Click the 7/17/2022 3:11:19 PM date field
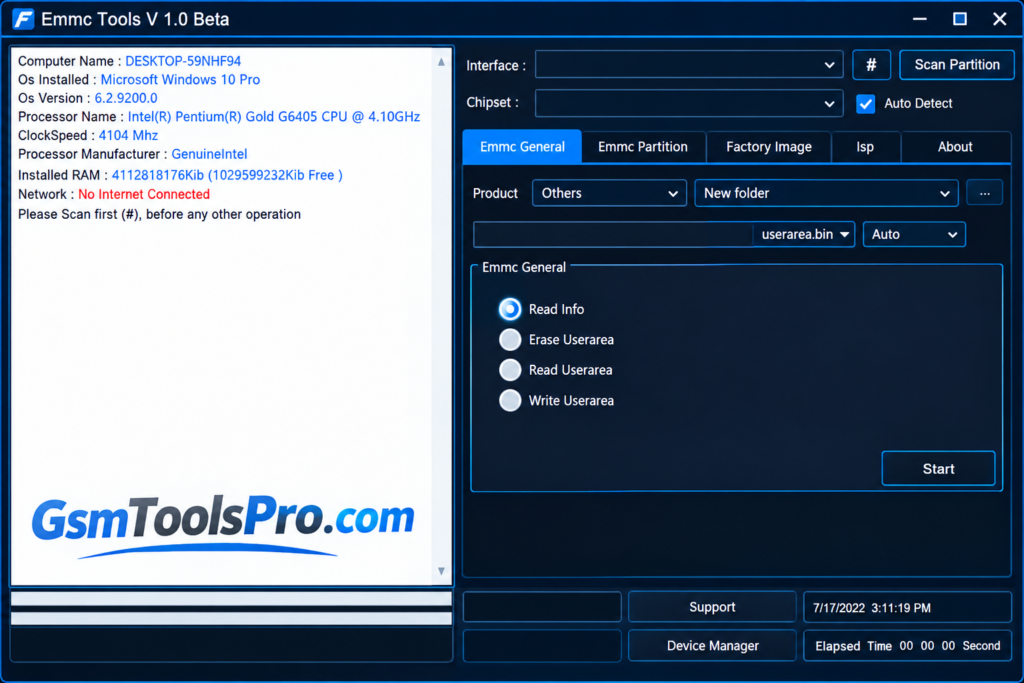 coord(907,608)
